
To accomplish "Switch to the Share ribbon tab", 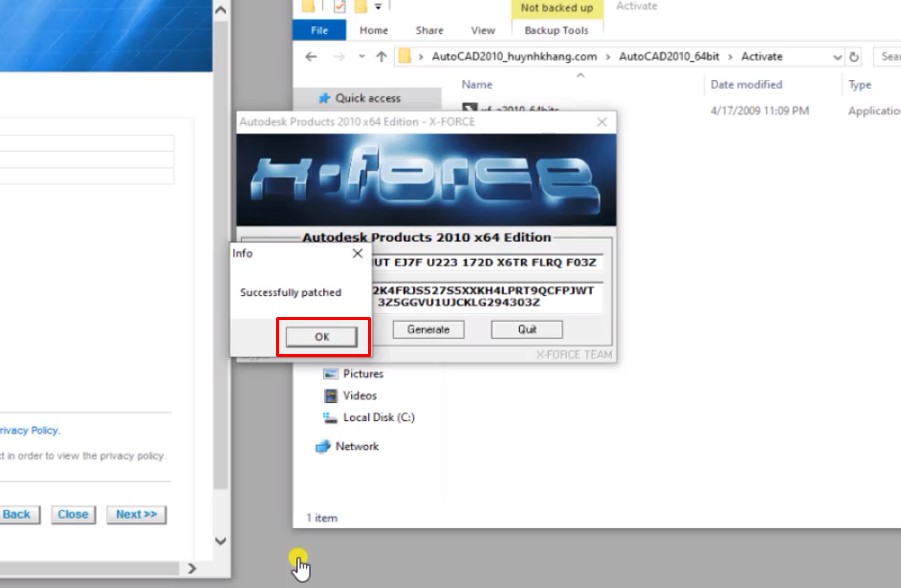I will [x=429, y=31].
